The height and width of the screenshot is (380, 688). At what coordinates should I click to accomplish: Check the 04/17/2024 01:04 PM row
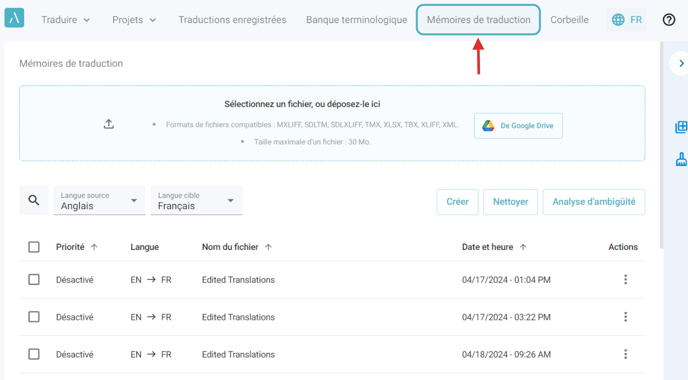[34, 280]
